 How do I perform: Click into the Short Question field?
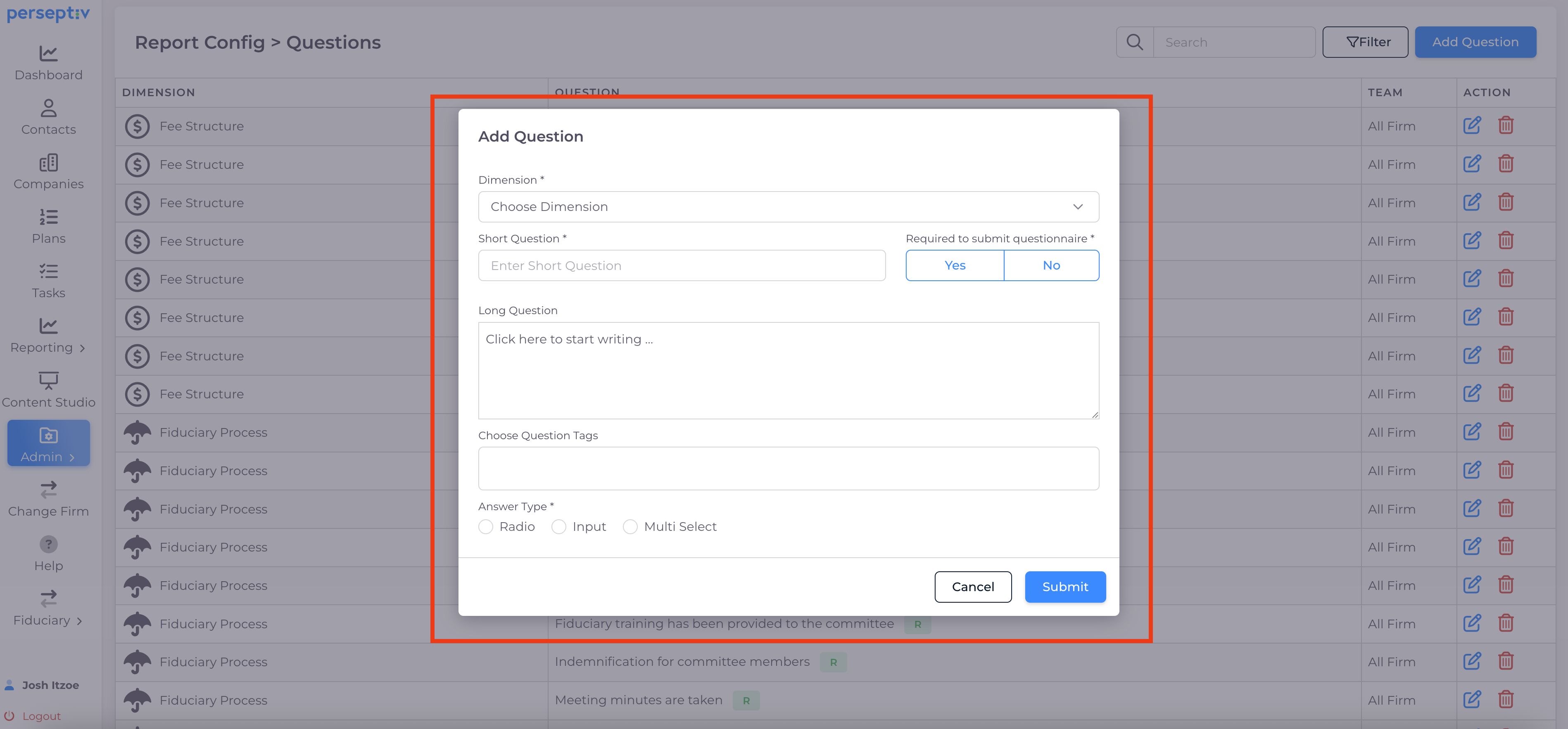pos(681,265)
